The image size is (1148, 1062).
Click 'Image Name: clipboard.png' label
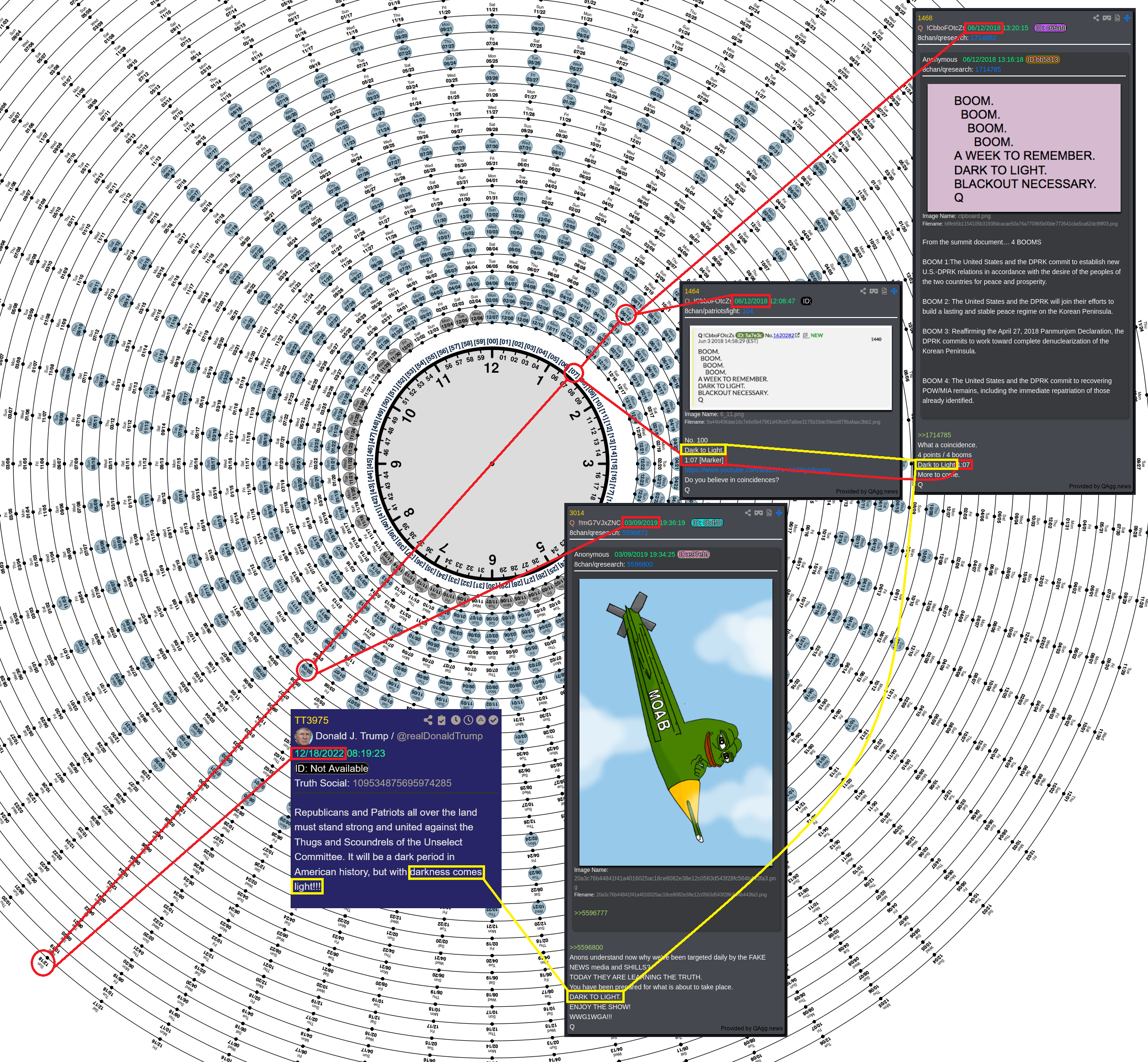pos(956,216)
